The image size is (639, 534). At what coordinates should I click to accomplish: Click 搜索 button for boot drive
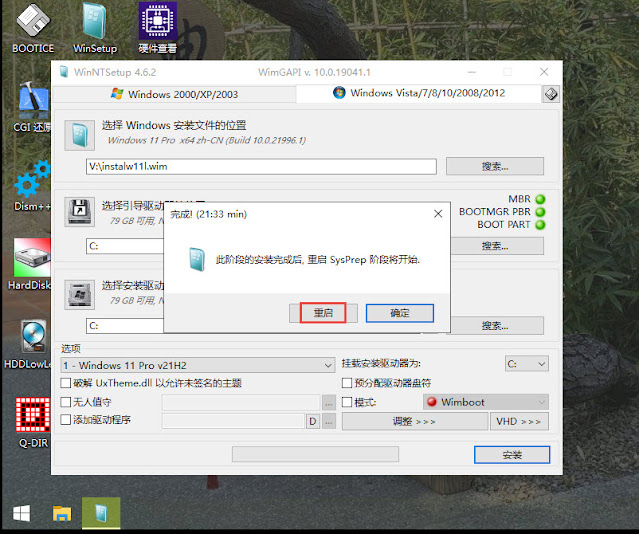[497, 246]
